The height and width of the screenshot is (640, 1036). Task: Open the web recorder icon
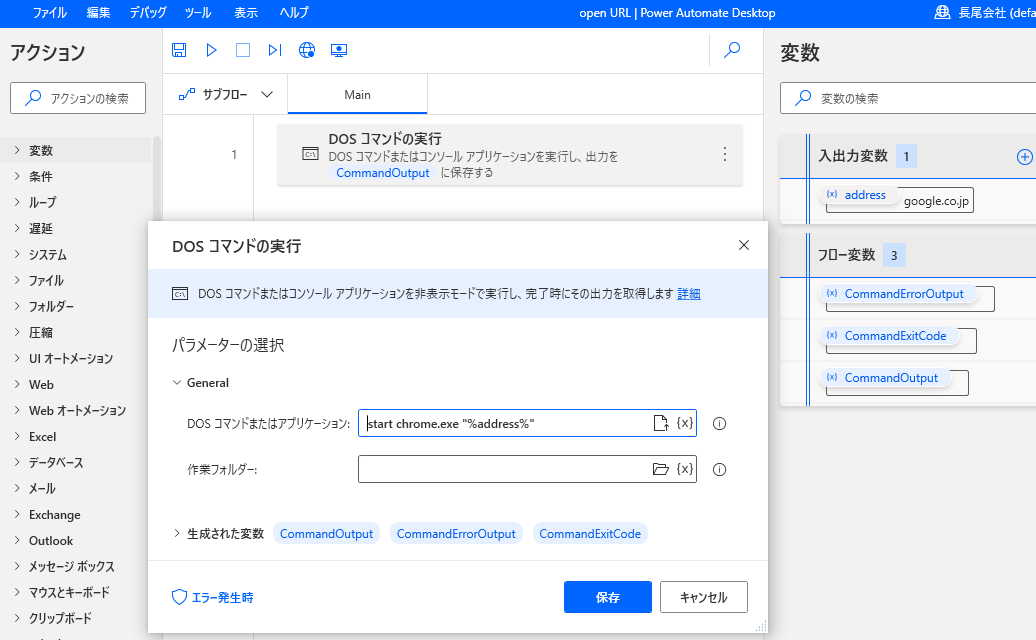pyautogui.click(x=307, y=49)
